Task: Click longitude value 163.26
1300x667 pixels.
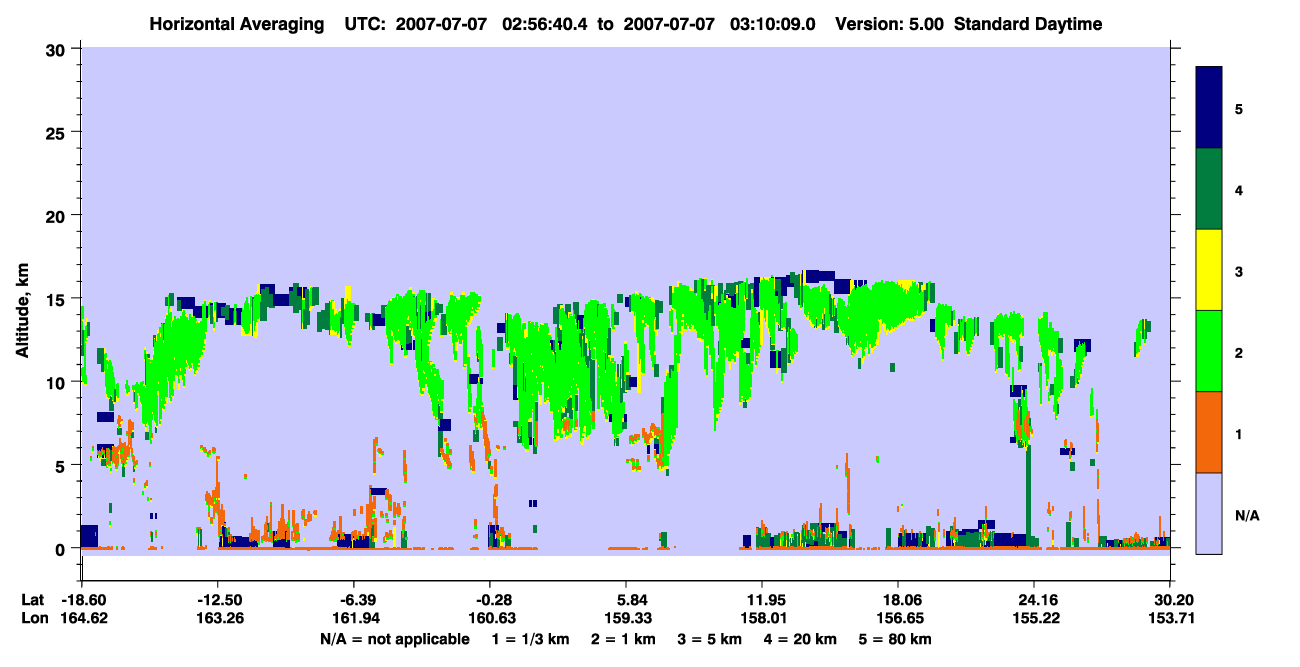Action: coord(219,618)
